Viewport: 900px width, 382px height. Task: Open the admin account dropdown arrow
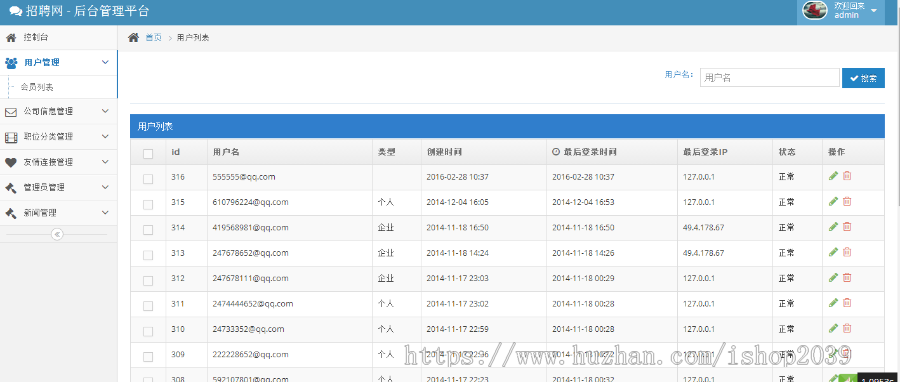click(x=874, y=10)
